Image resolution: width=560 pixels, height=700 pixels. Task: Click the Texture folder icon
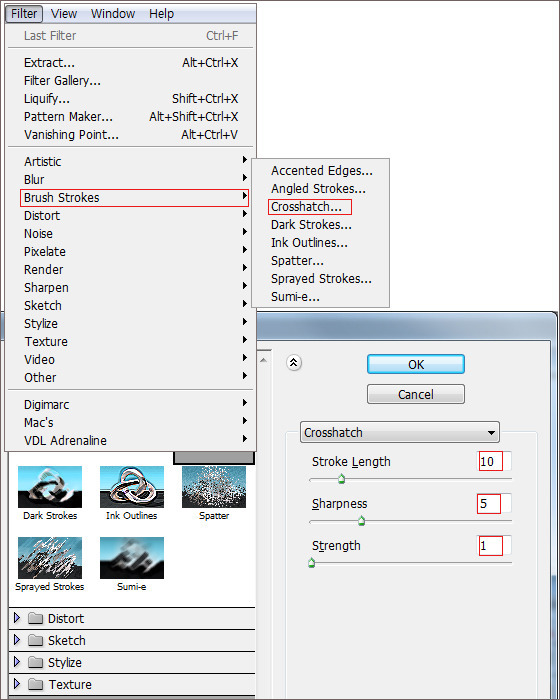[35, 684]
